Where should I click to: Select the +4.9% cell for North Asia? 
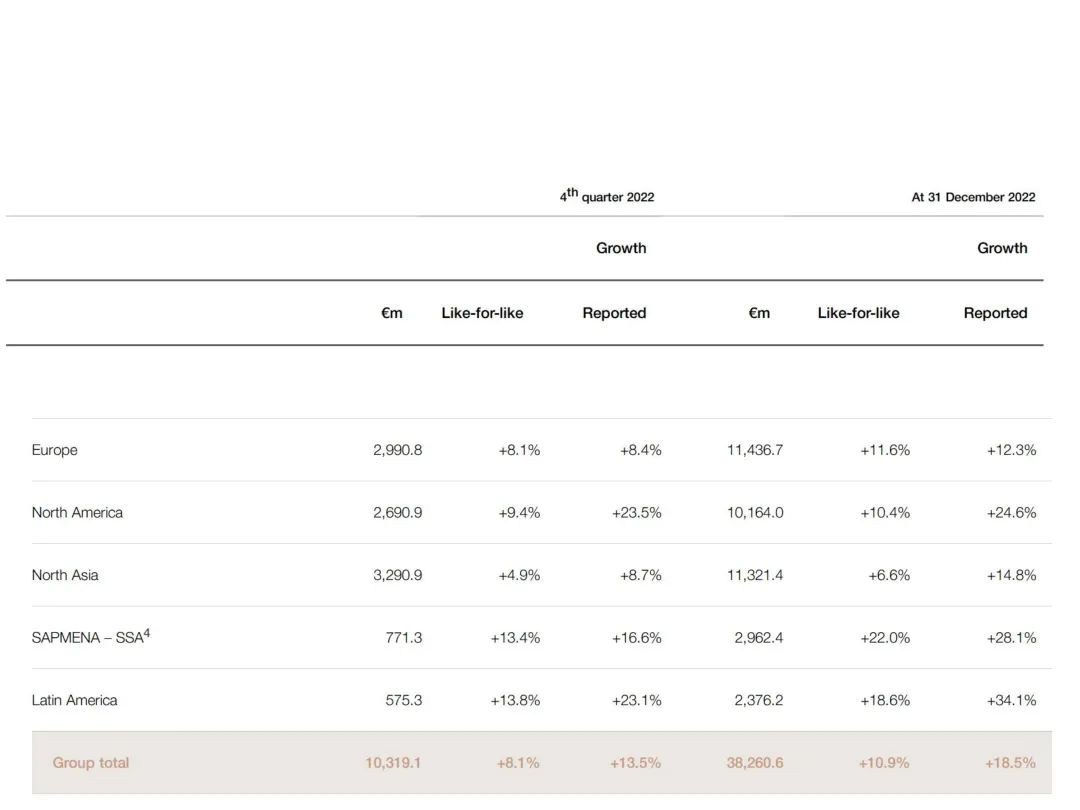(519, 575)
